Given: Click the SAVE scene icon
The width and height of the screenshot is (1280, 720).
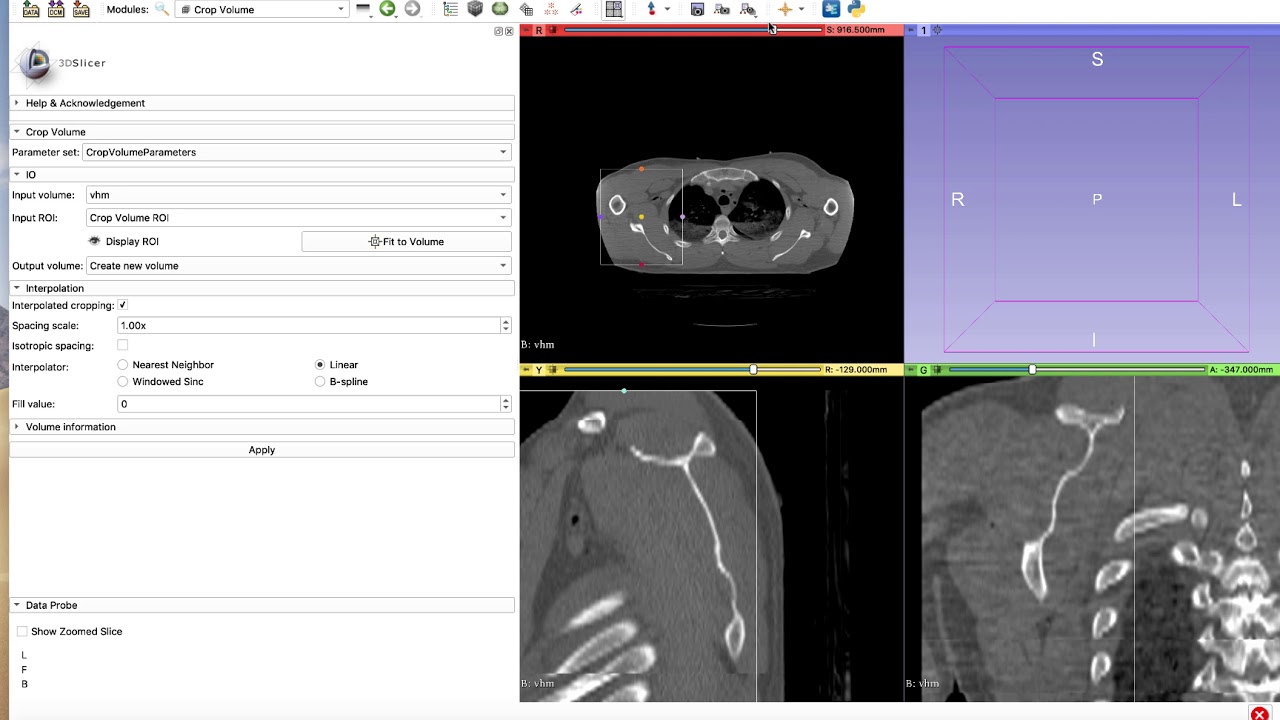Looking at the screenshot, I should pyautogui.click(x=81, y=9).
